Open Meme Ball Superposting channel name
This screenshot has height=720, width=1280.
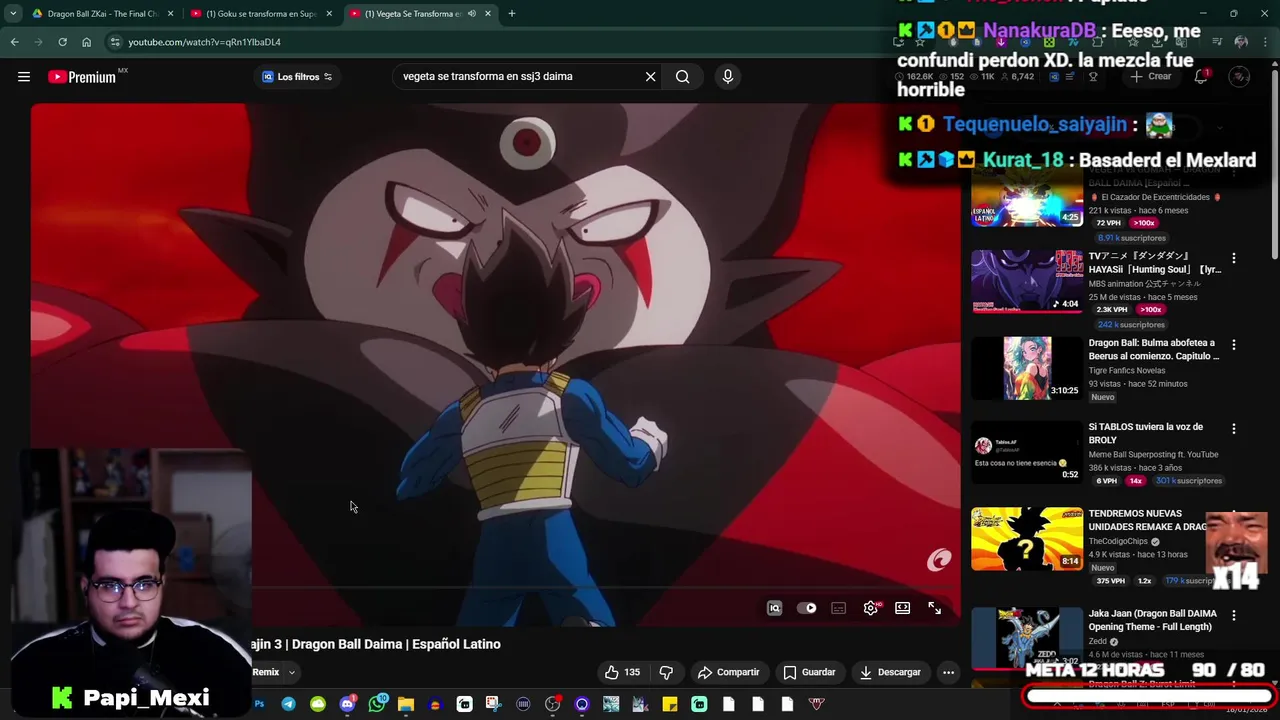1153,455
